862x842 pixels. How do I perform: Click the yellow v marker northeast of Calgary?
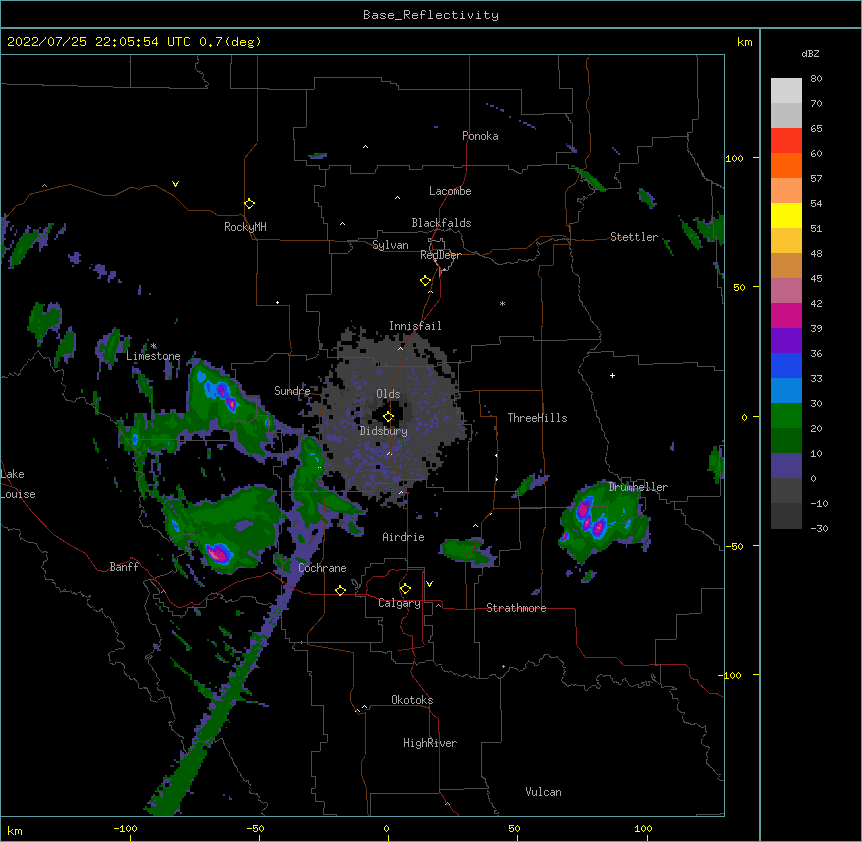(429, 584)
